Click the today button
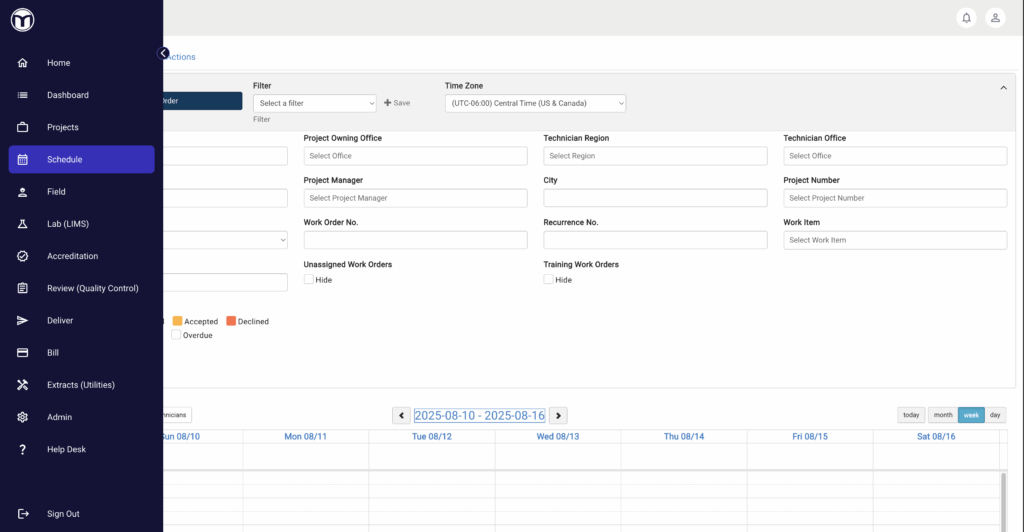The width and height of the screenshot is (1024, 532). [x=911, y=415]
